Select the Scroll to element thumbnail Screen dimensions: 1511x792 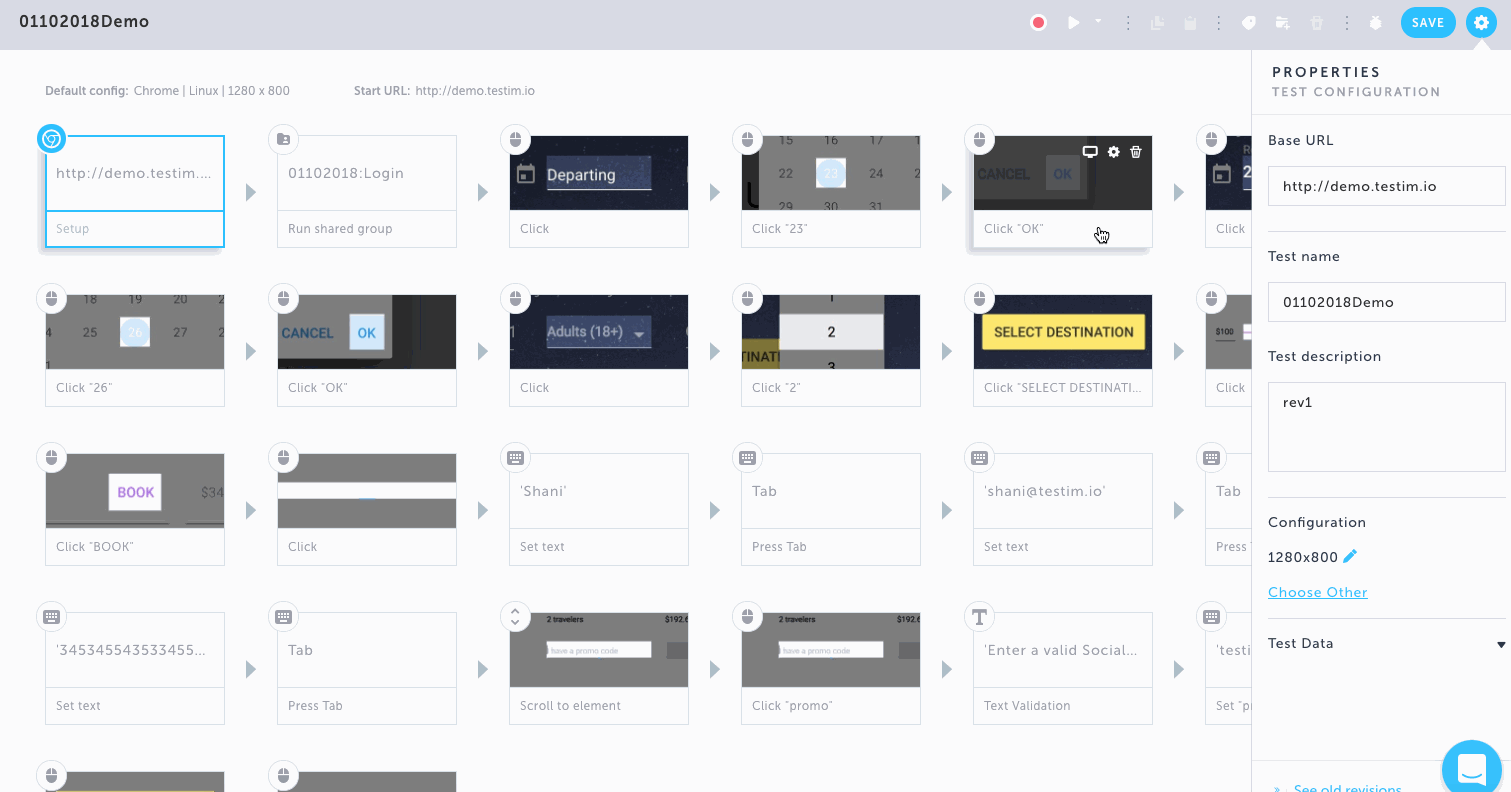click(599, 650)
